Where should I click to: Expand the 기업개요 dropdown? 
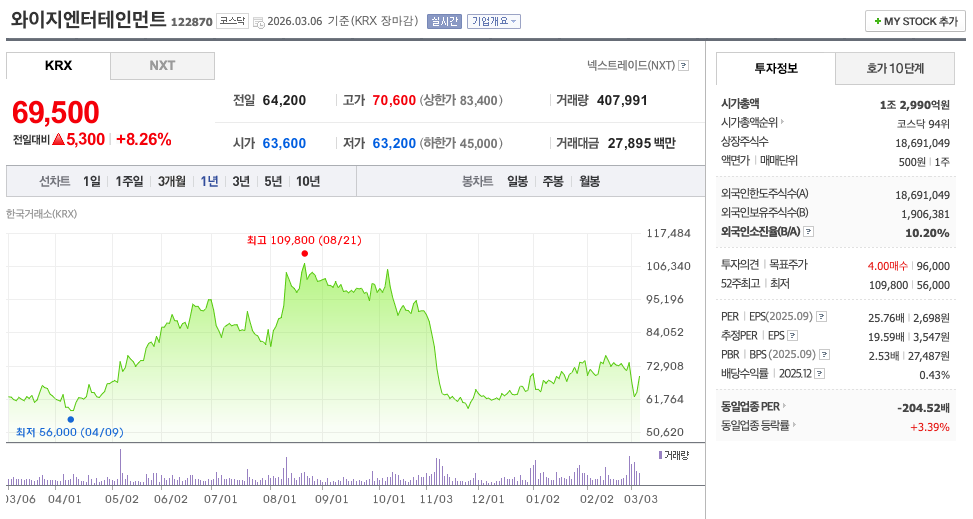pyautogui.click(x=494, y=21)
